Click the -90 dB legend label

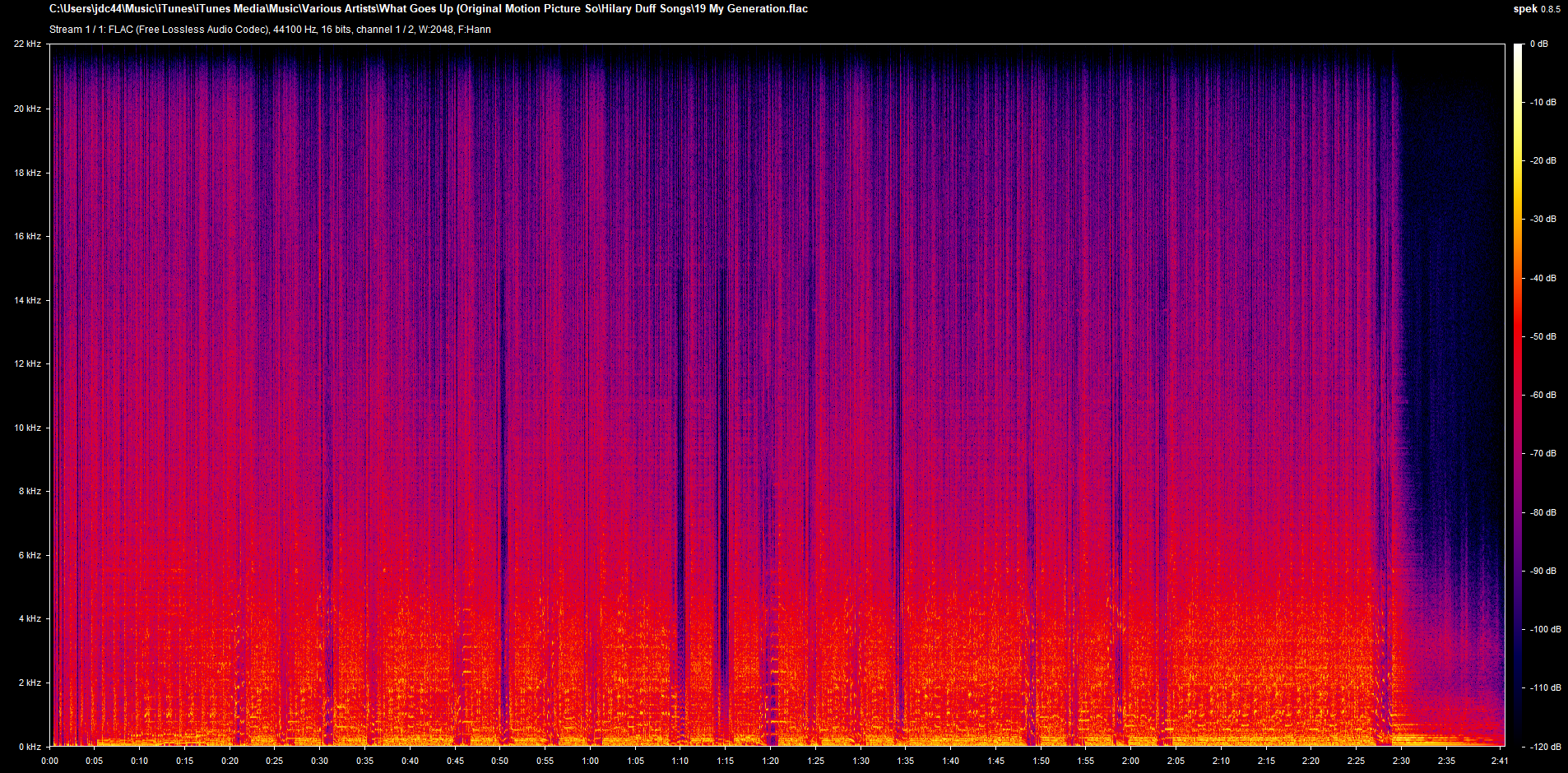(1543, 571)
